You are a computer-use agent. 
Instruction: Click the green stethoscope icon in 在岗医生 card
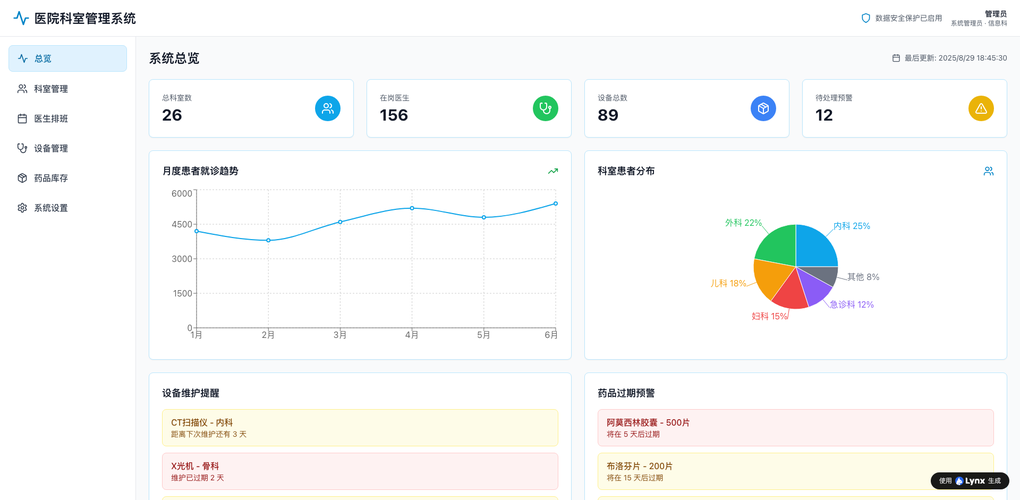point(545,108)
